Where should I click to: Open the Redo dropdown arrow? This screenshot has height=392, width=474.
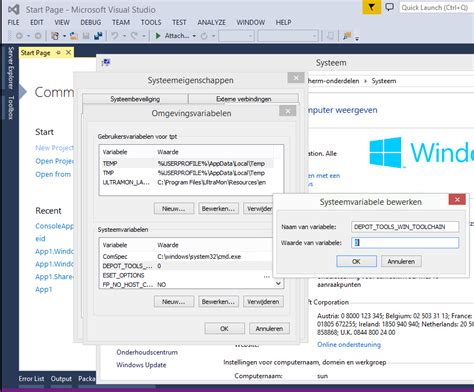pos(144,36)
